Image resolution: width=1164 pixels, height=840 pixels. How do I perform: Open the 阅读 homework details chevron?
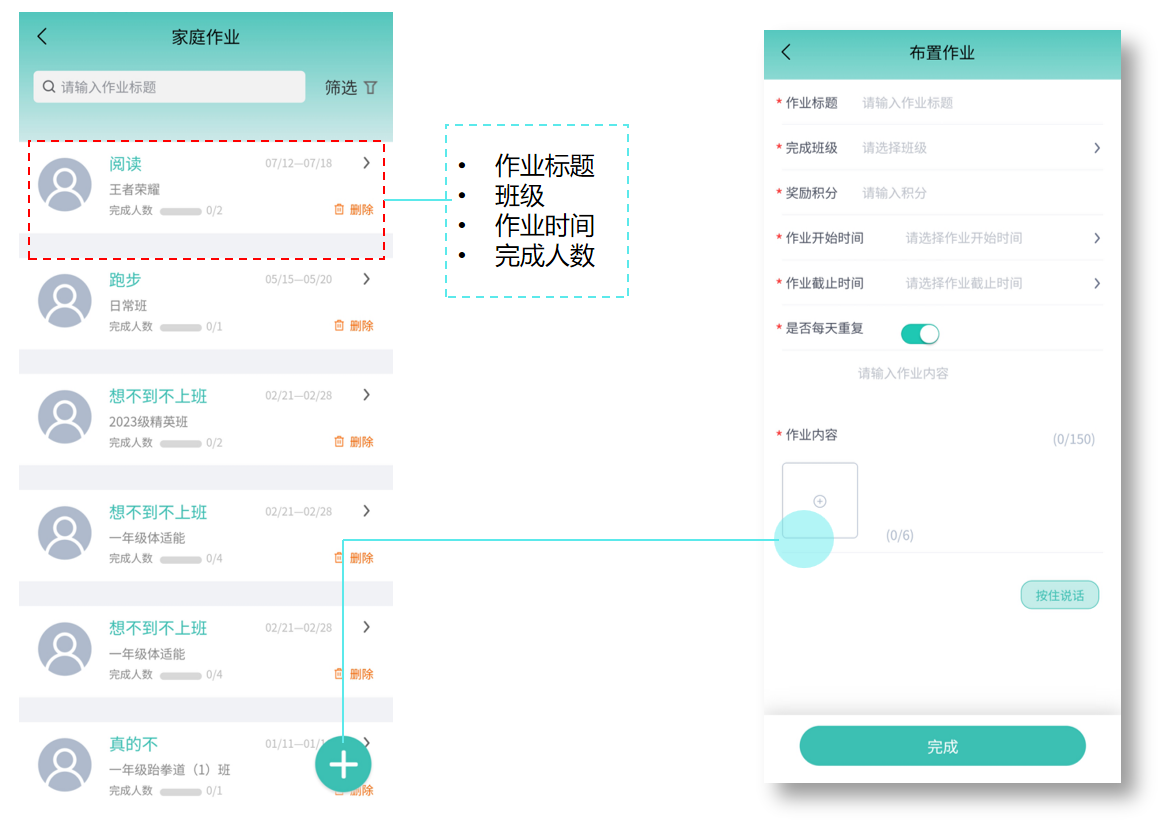coord(366,163)
